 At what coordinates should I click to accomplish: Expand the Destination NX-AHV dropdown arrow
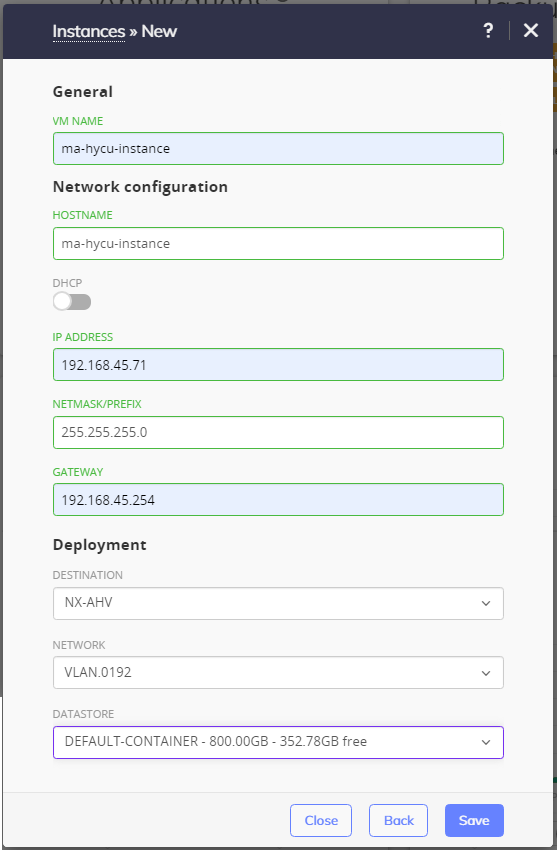coord(486,603)
